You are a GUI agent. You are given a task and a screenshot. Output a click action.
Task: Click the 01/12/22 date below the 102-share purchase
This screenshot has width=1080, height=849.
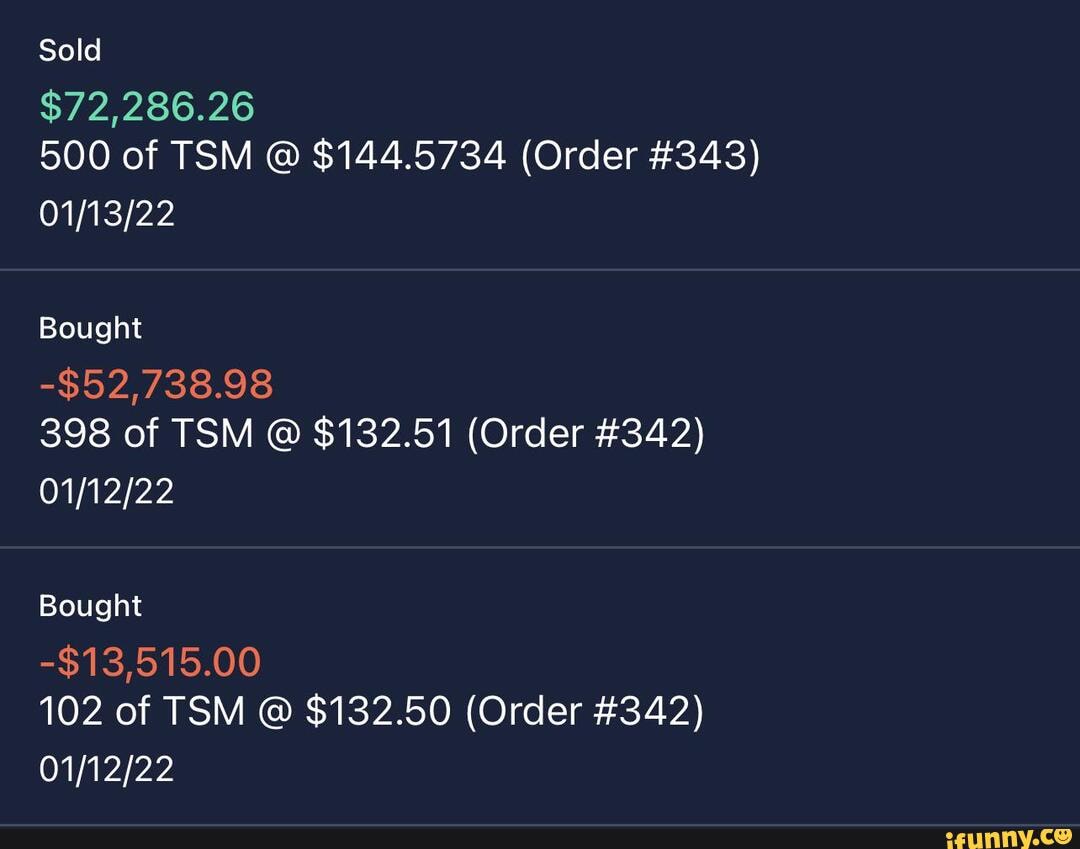point(106,768)
